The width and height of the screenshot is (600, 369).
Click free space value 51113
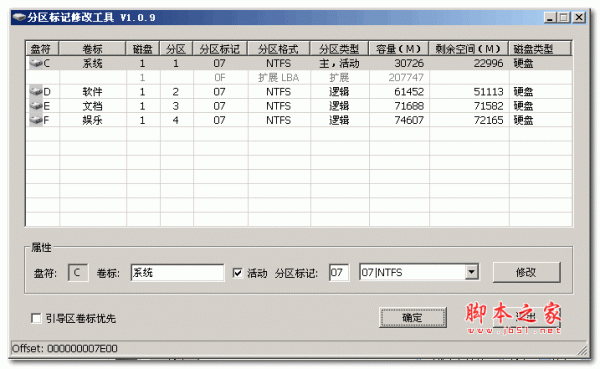488,92
